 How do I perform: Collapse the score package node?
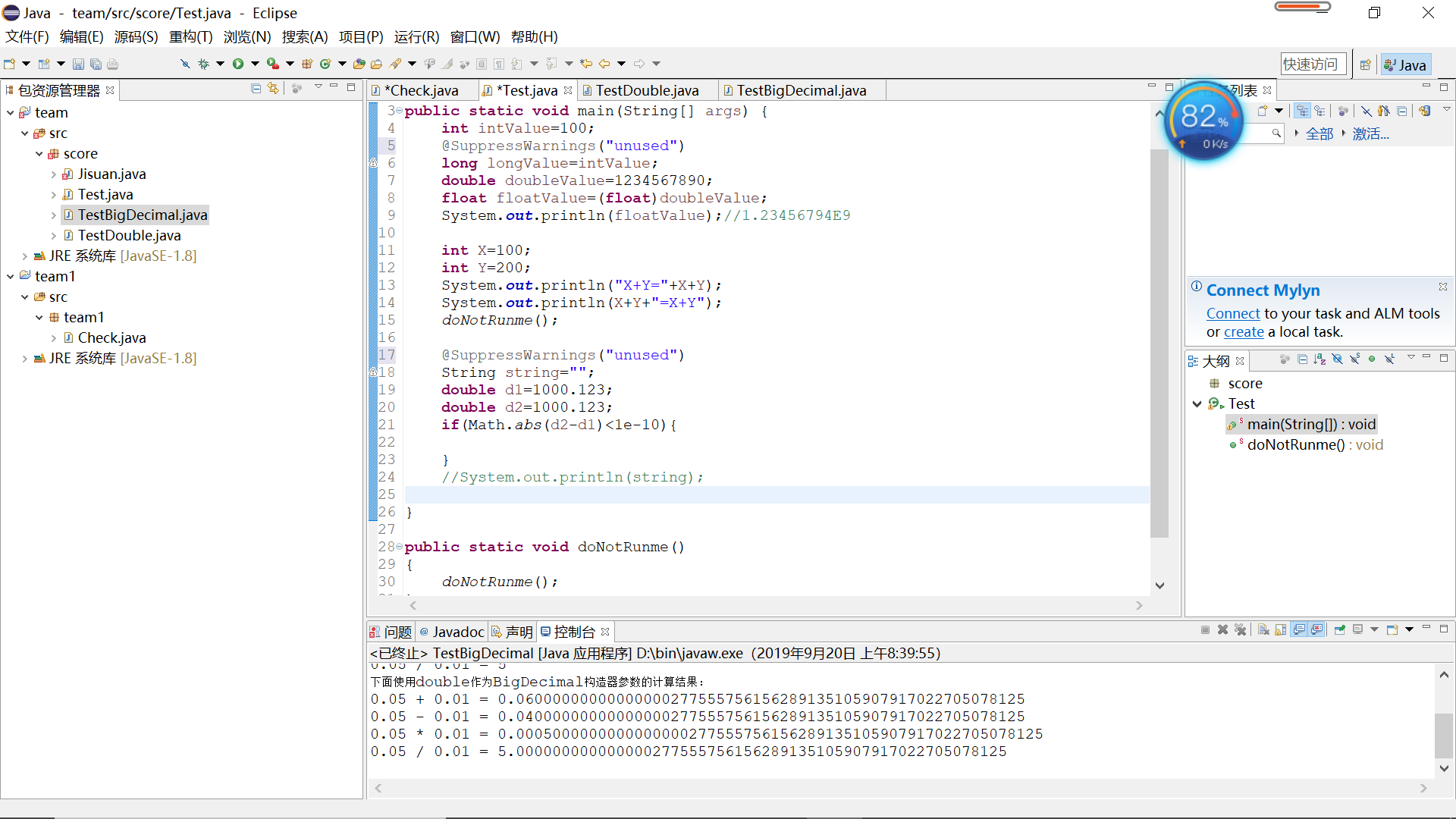tap(39, 154)
